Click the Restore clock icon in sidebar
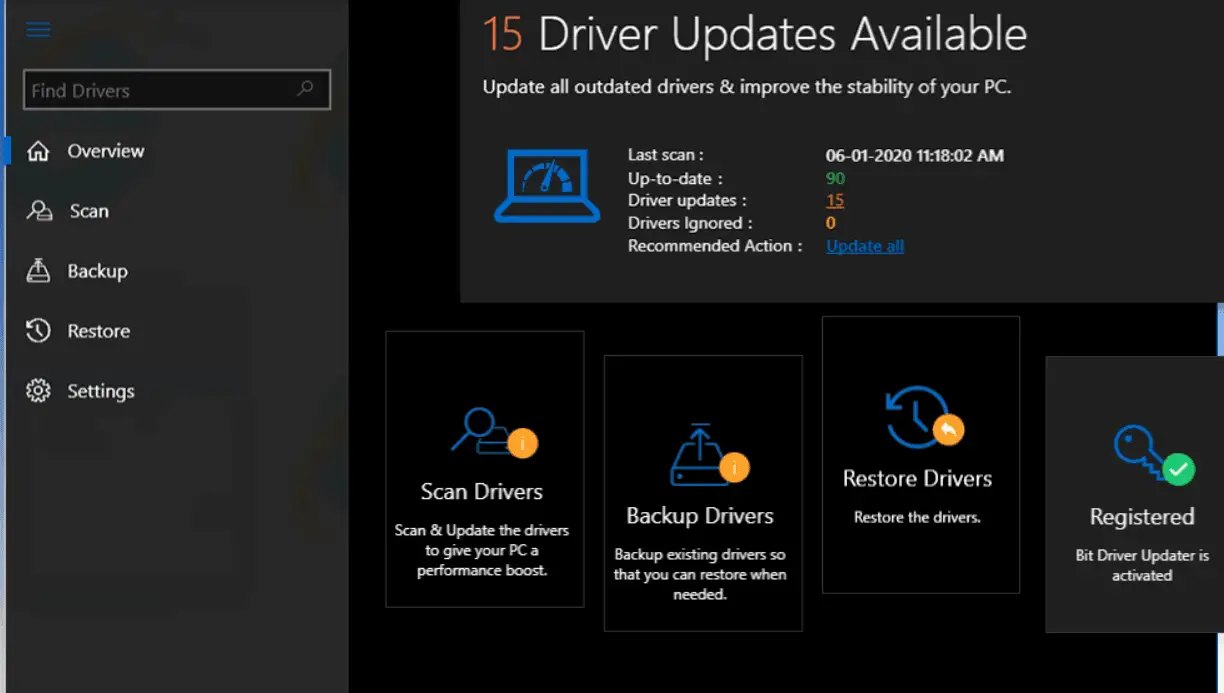Viewport: 1224px width, 693px height. click(38, 331)
